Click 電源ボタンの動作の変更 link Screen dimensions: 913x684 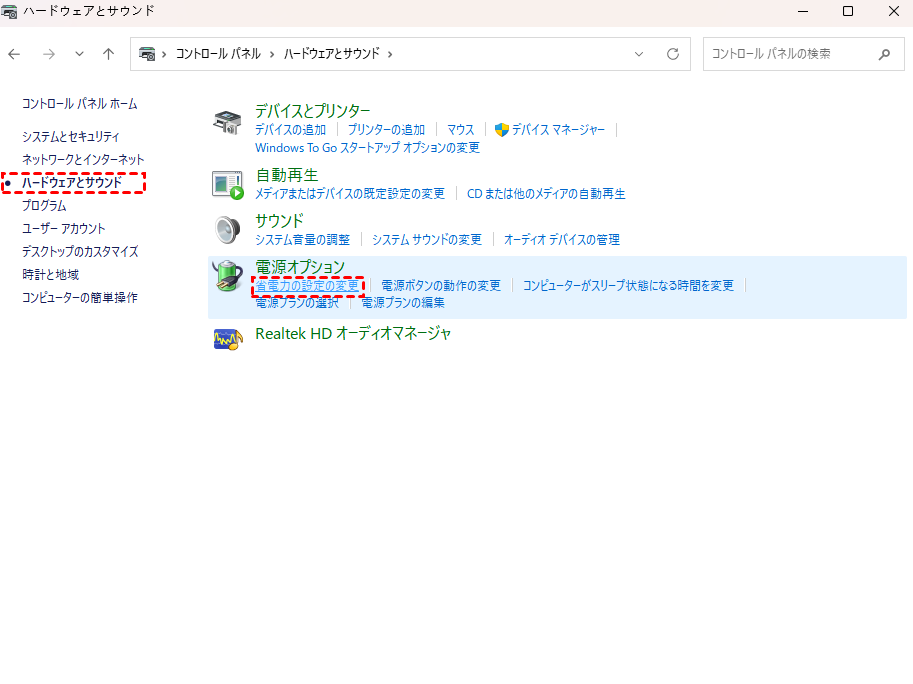click(x=441, y=285)
